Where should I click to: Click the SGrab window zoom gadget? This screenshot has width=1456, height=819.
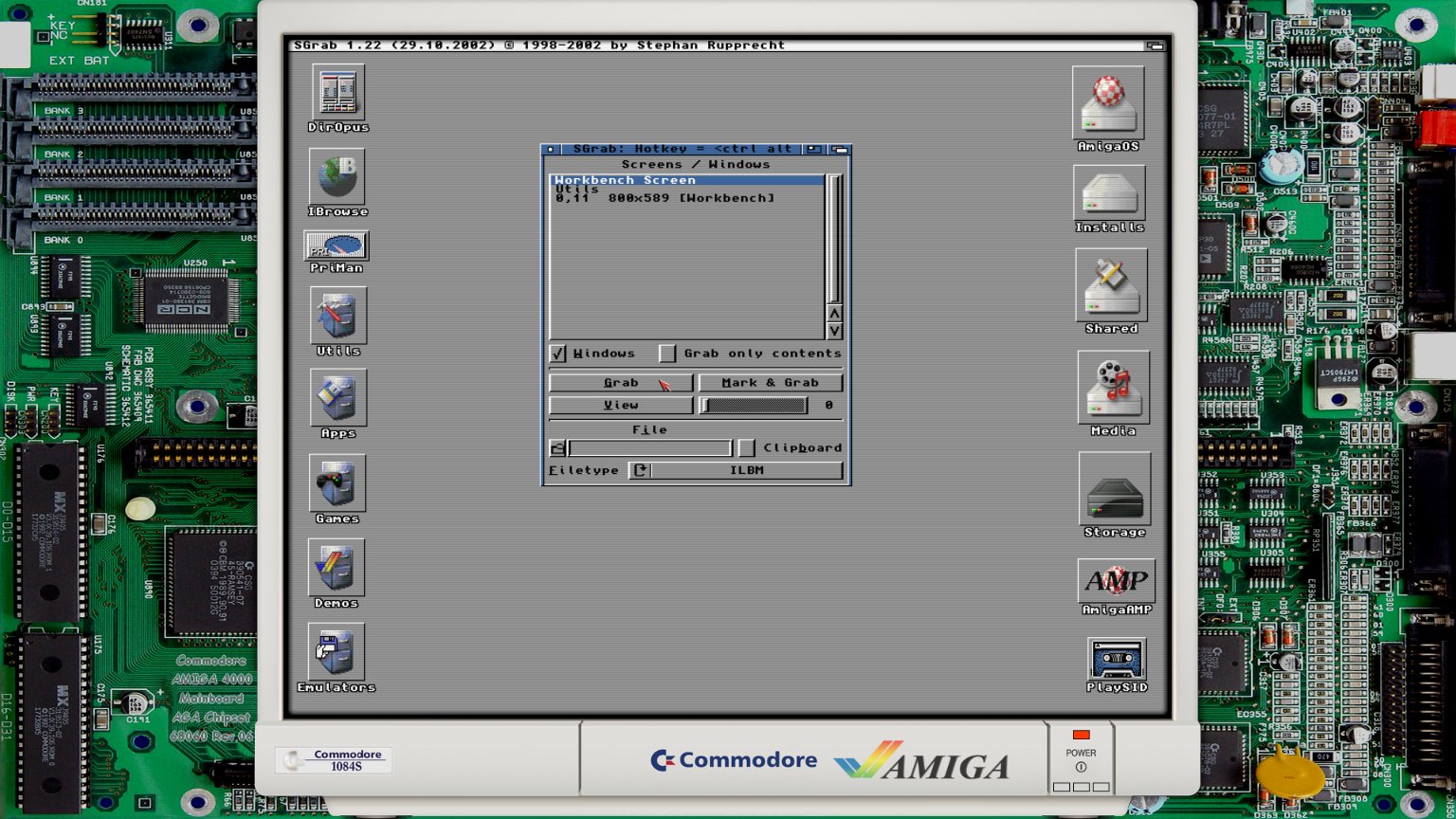coord(813,149)
